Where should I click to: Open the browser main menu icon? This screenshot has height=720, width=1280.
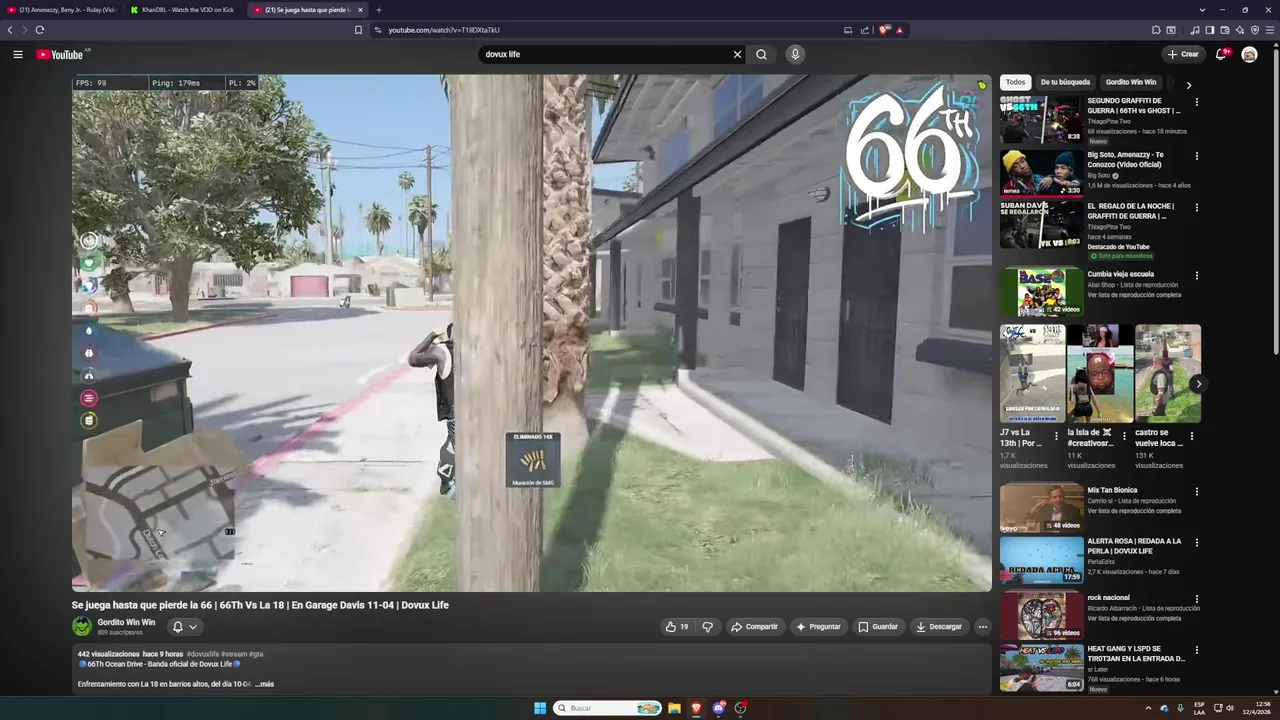pyautogui.click(x=1270, y=30)
